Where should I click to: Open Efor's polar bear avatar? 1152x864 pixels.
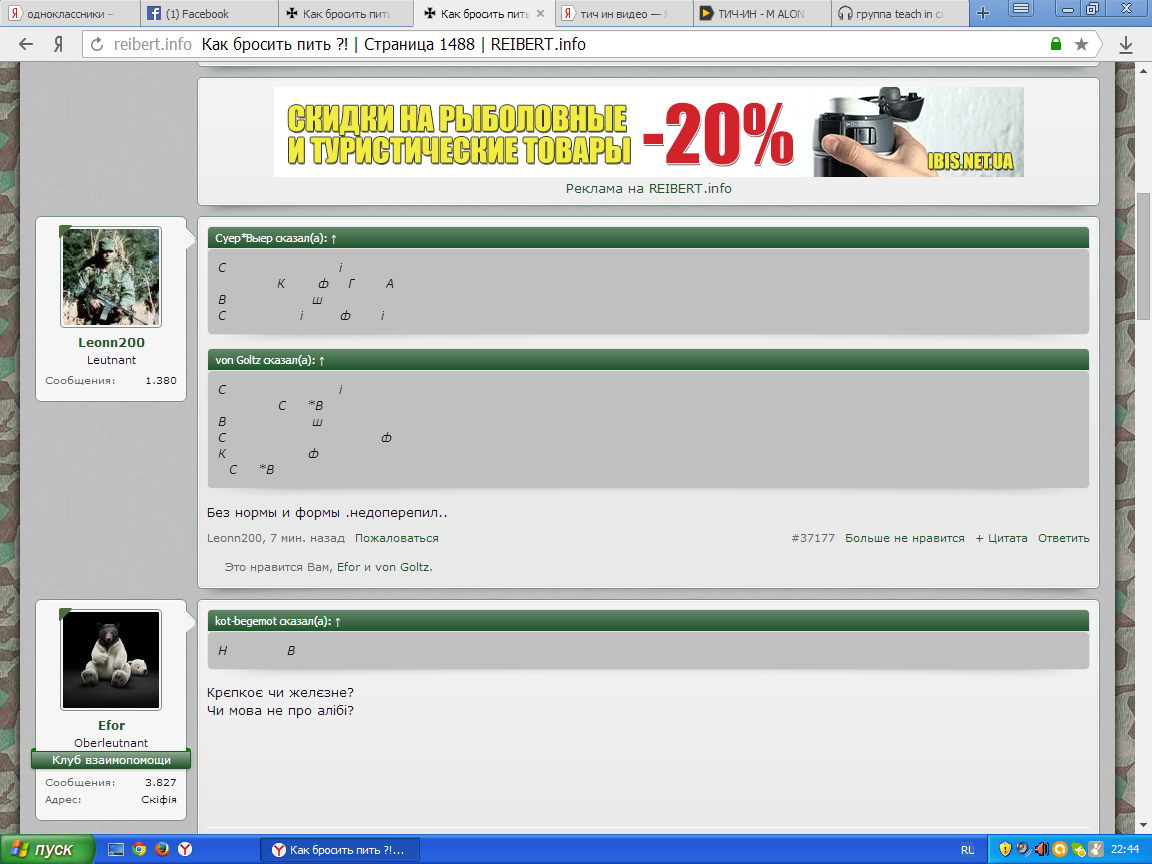click(111, 660)
